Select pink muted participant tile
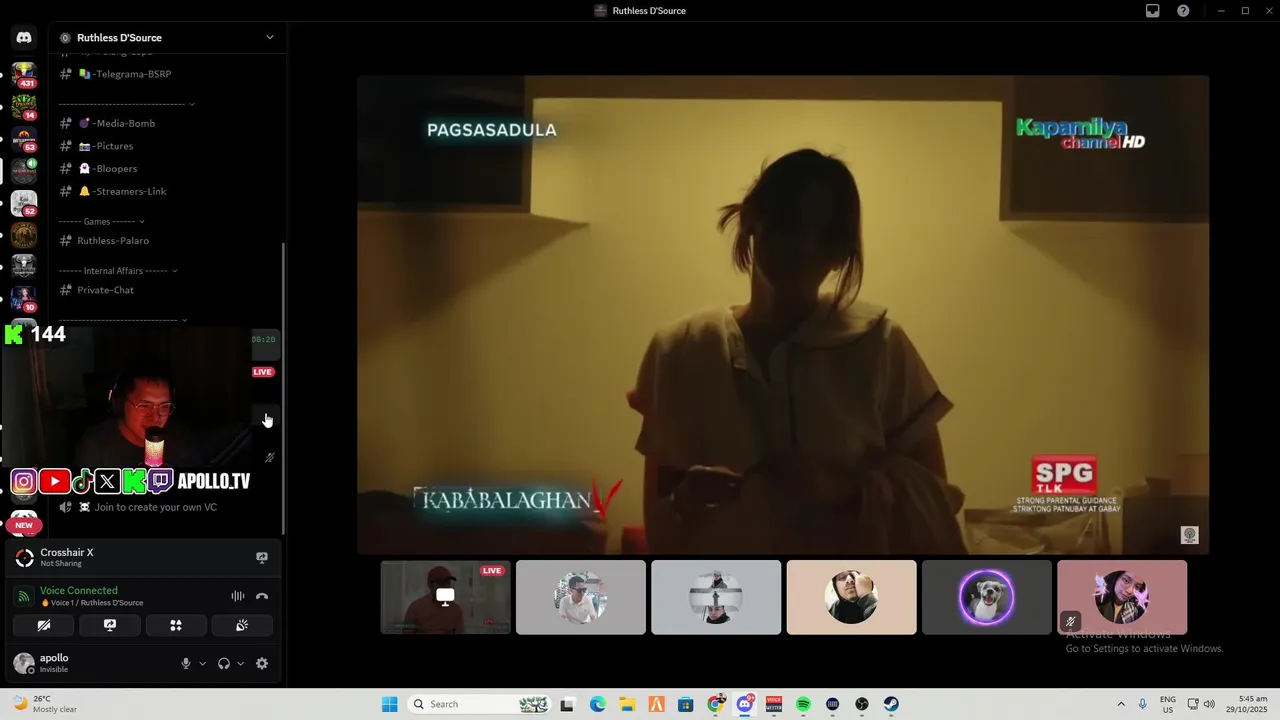This screenshot has width=1280, height=720. (x=1122, y=597)
